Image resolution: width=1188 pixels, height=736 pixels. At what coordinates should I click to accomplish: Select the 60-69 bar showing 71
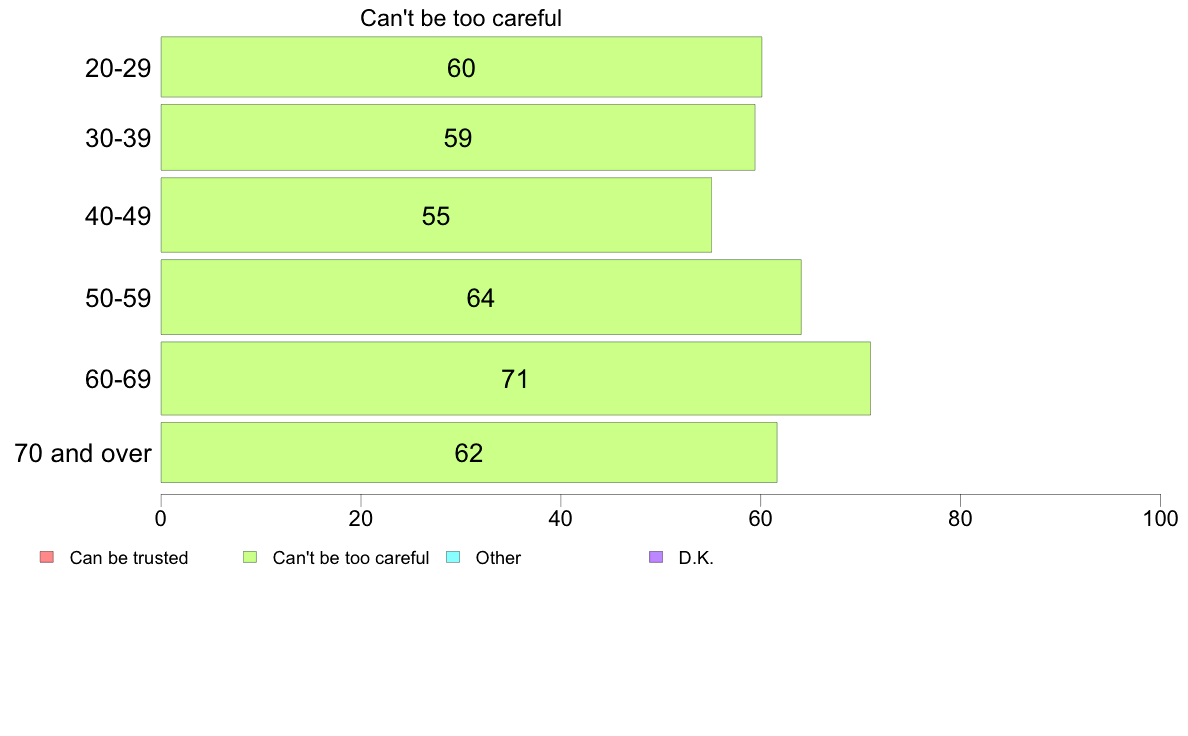515,378
